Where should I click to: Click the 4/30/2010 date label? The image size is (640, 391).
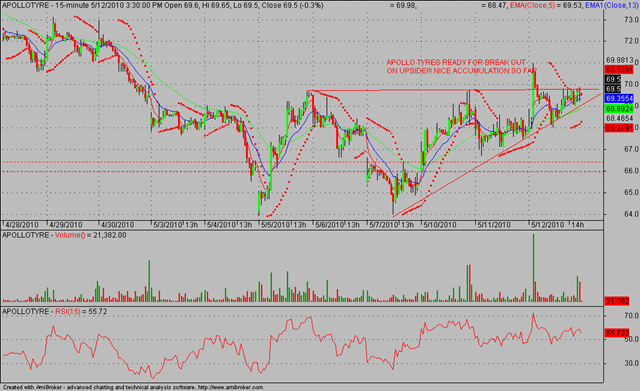118,225
